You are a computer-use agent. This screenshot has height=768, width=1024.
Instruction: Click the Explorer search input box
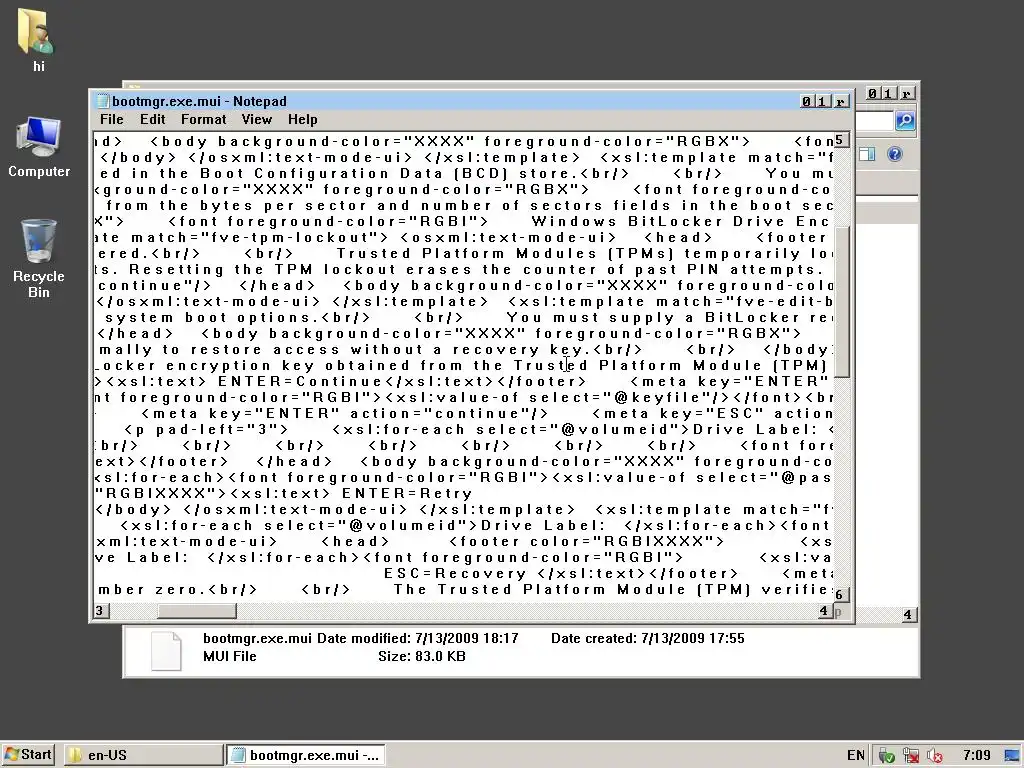coord(874,121)
